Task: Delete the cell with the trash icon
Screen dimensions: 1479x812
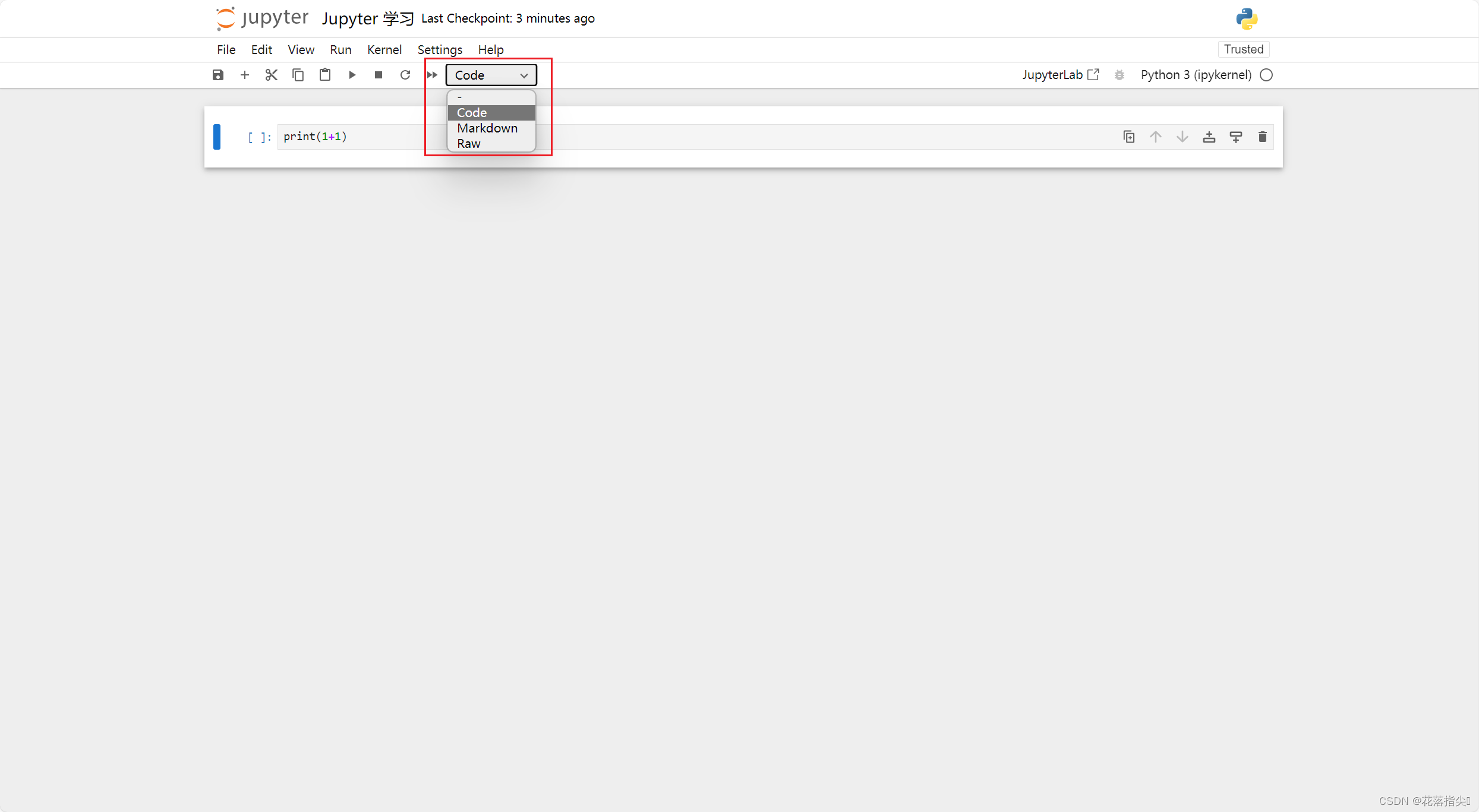Action: click(1263, 137)
